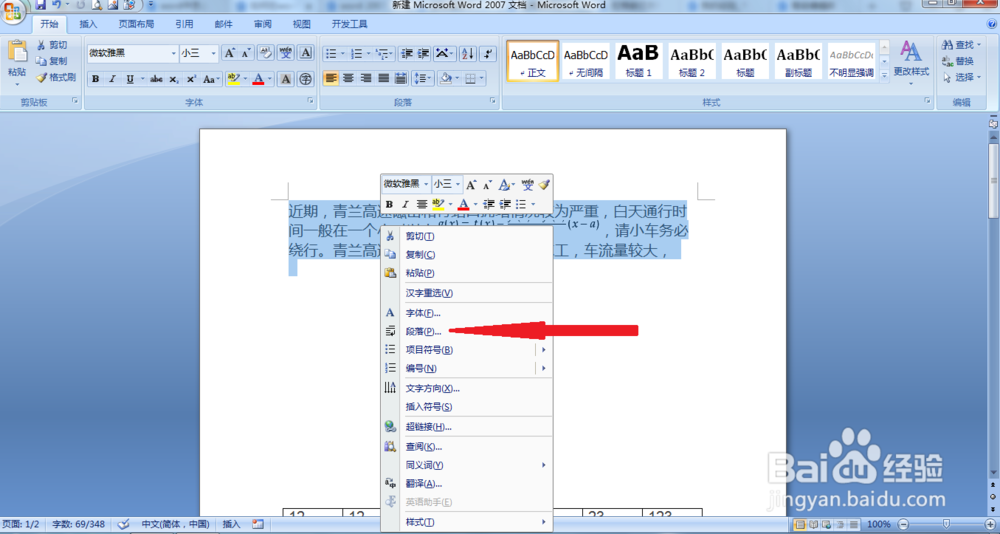Image resolution: width=1000 pixels, height=534 pixels.
Task: Save document via quick access toolbar
Action: (x=40, y=6)
